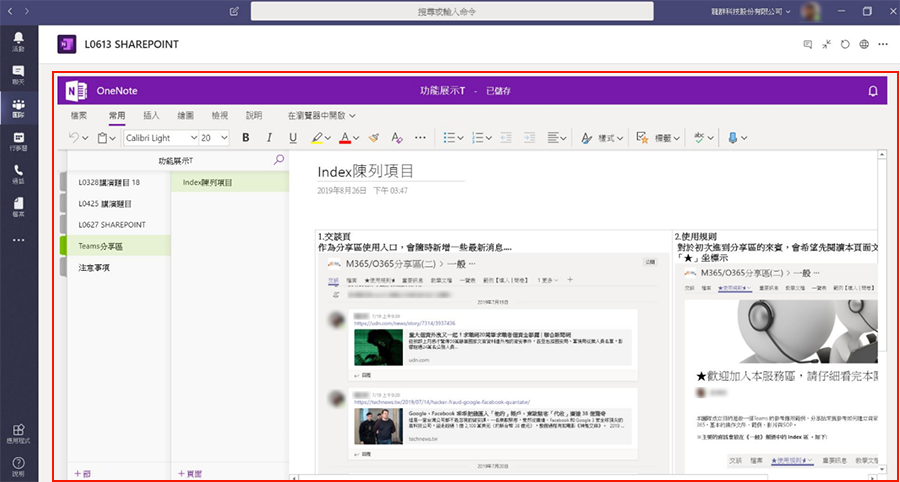Toggle Bold formatting
Image resolution: width=900 pixels, height=482 pixels.
coord(246,138)
